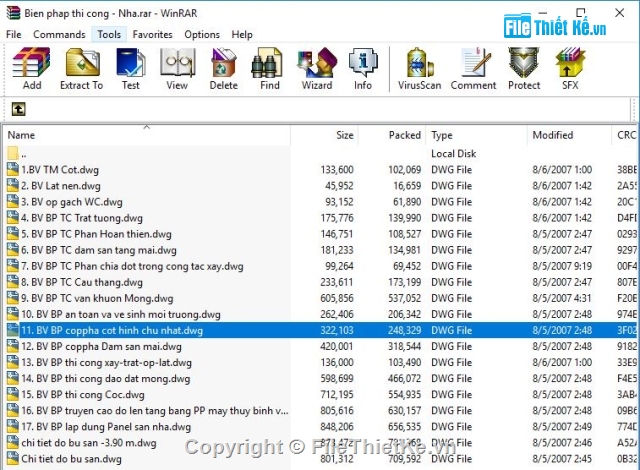Close the WinRAR window
The image size is (640, 470).
620,13
